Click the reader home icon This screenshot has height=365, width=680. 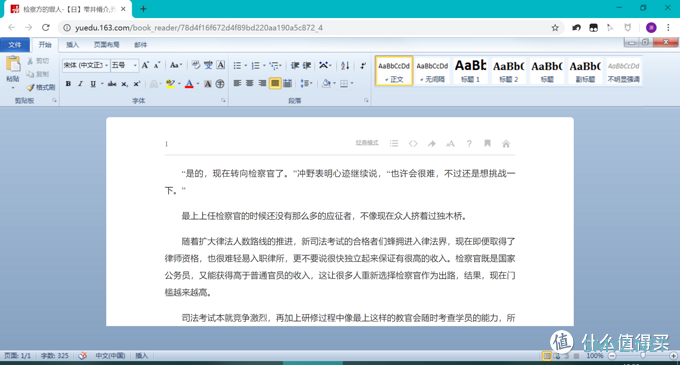506,143
